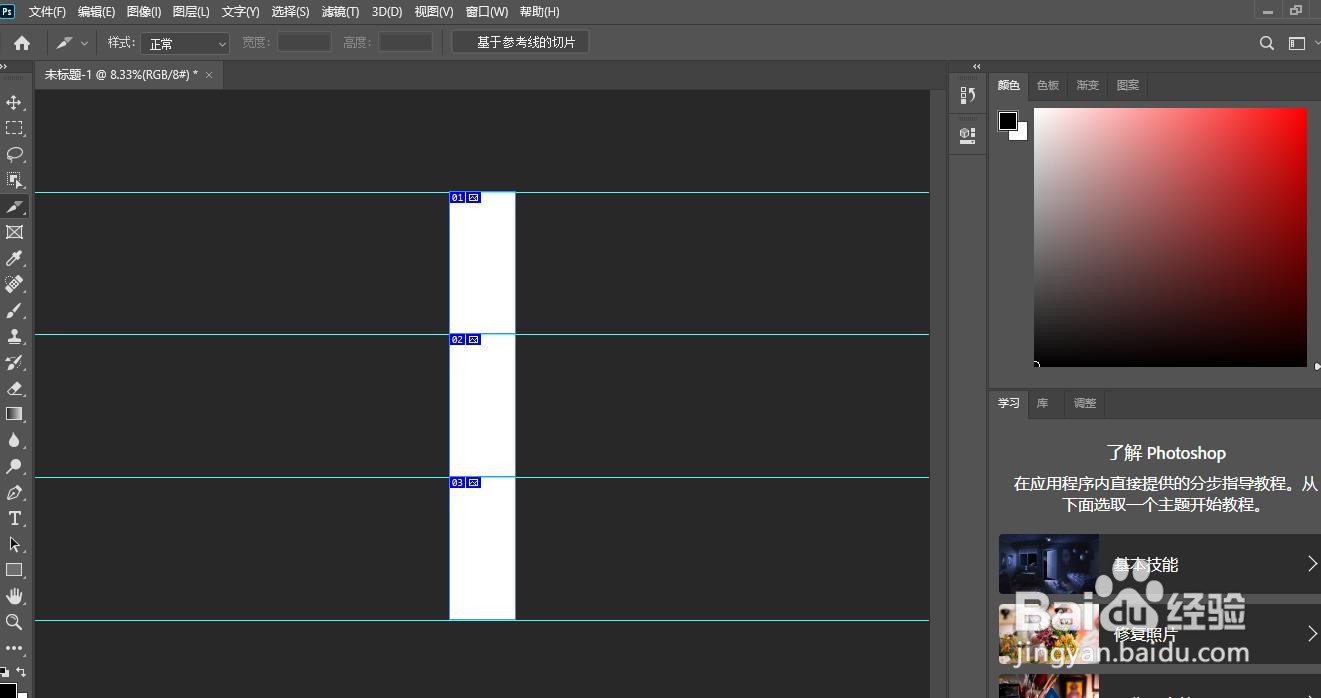Select the Hand tool
1321x698 pixels.
click(x=14, y=596)
